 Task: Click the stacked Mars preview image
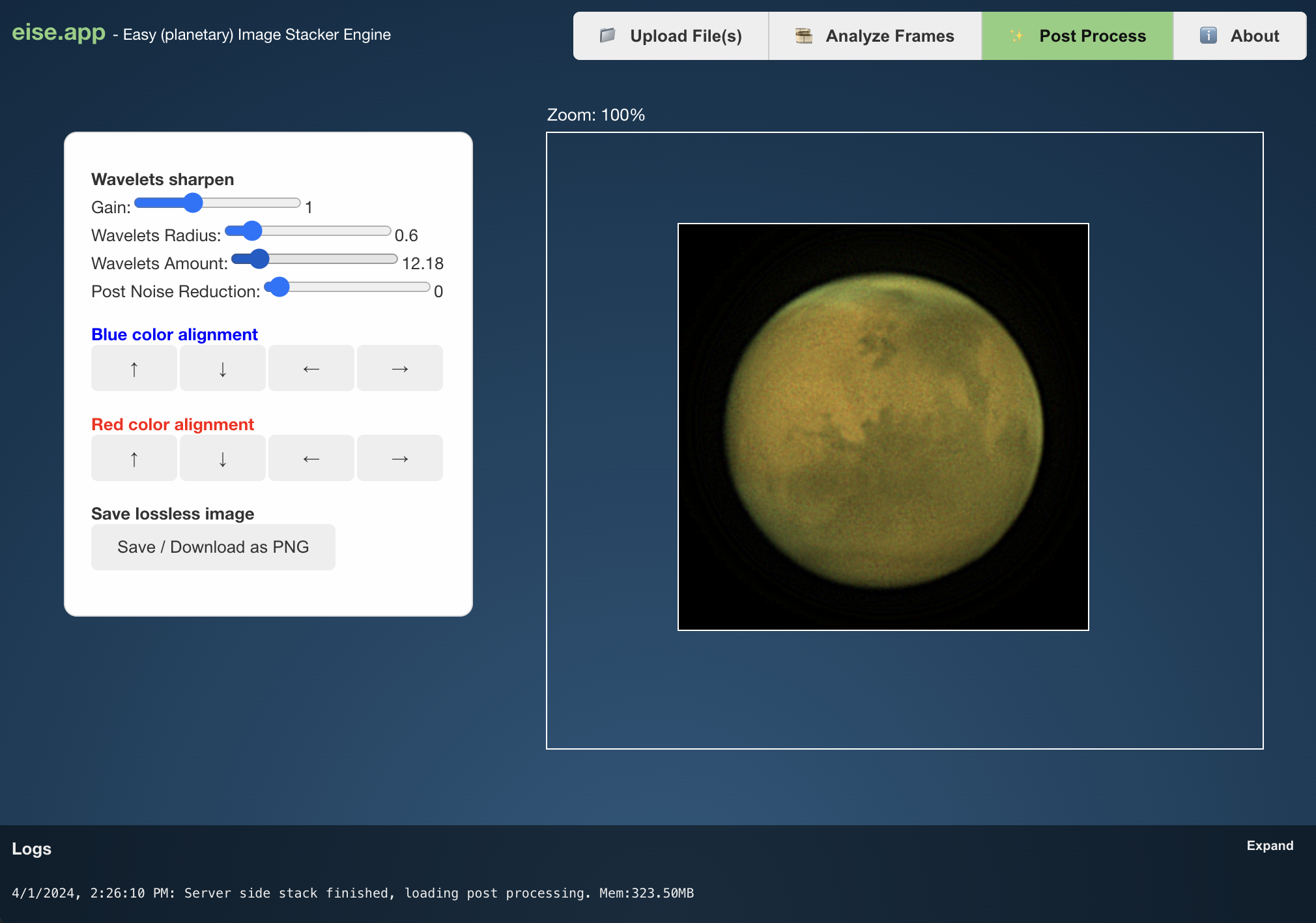click(883, 427)
